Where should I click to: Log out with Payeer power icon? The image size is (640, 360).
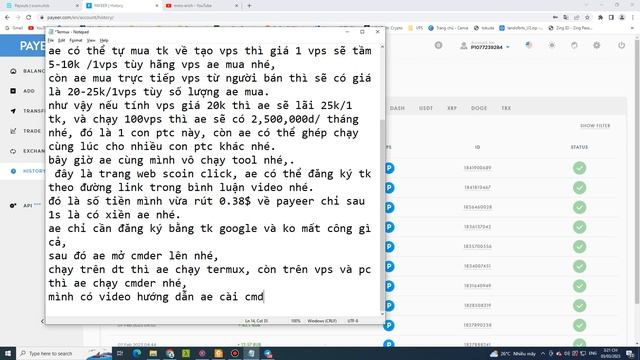(621, 45)
